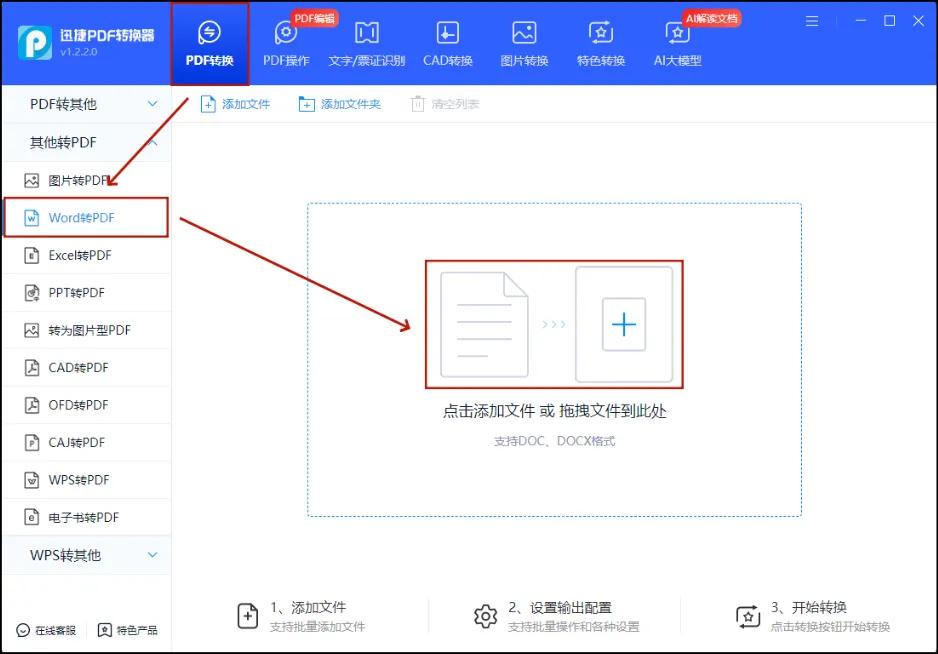The height and width of the screenshot is (654, 938).
Task: Click the 支持DOC、DOCX格式 hint text
Action: [555, 441]
